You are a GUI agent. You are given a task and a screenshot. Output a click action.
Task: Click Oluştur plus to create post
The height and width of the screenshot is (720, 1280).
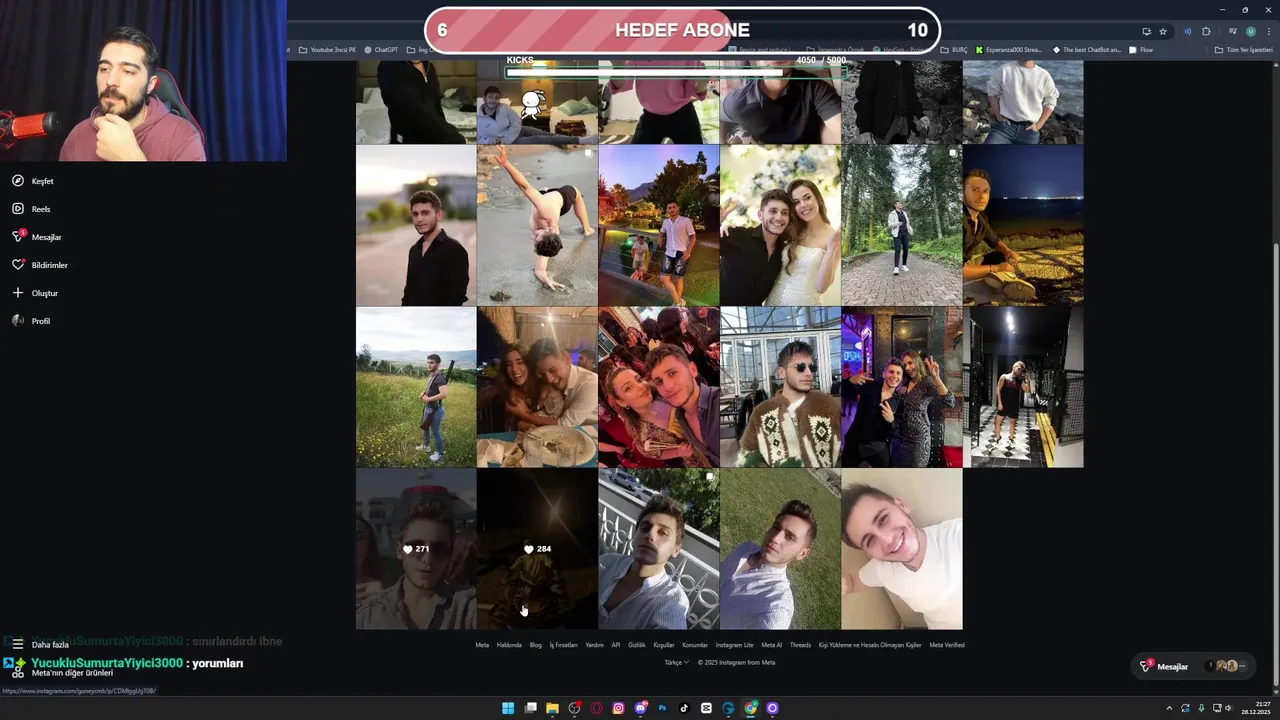point(35,293)
